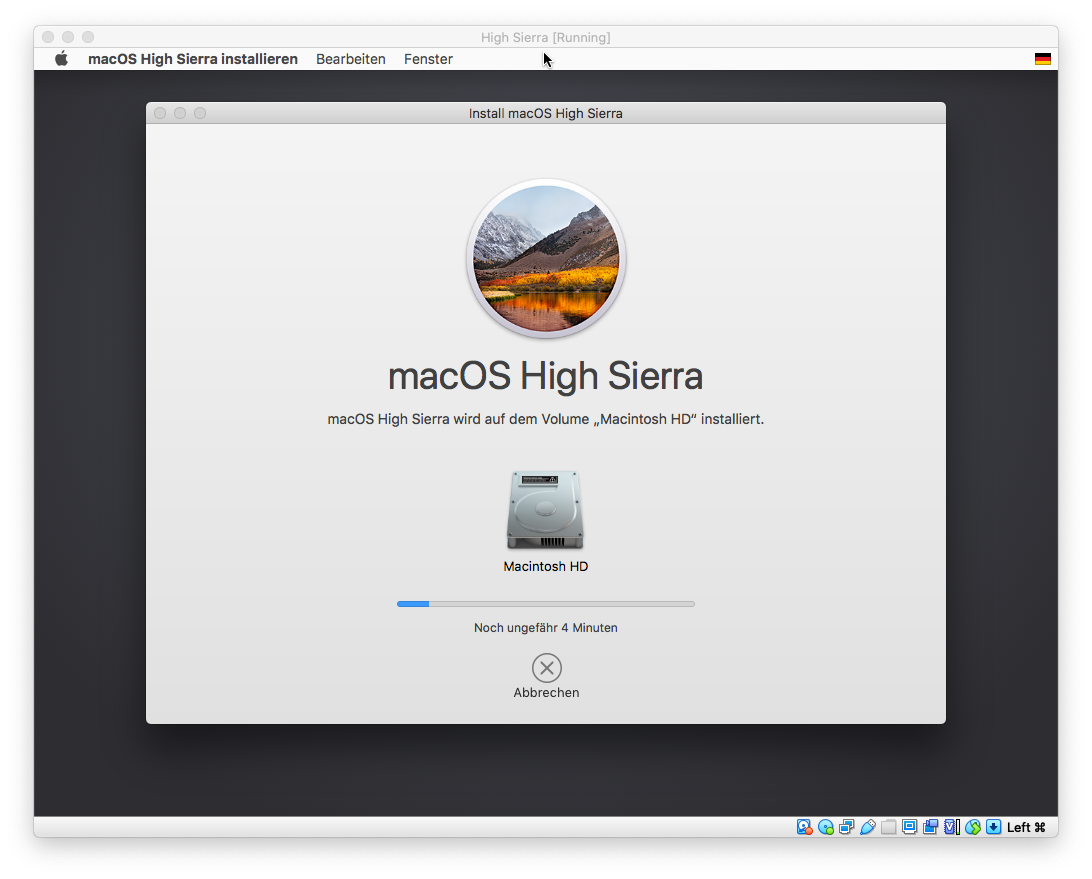Image resolution: width=1092 pixels, height=879 pixels.
Task: Click the hard disk activity icon in status bar
Action: [804, 827]
